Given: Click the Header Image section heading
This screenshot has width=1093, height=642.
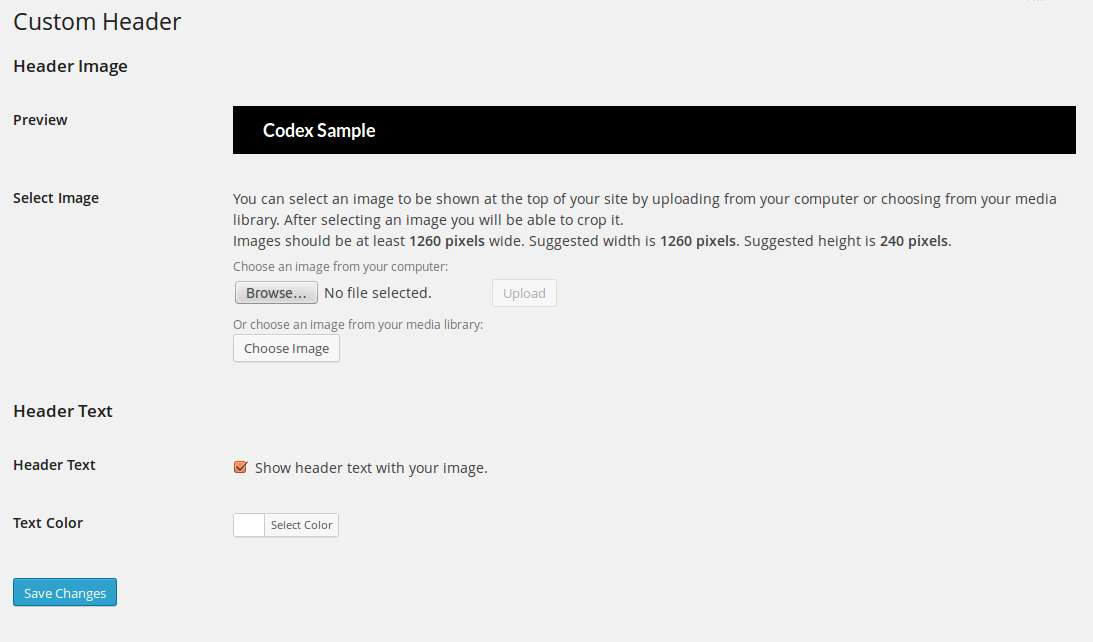Looking at the screenshot, I should click(x=70, y=66).
